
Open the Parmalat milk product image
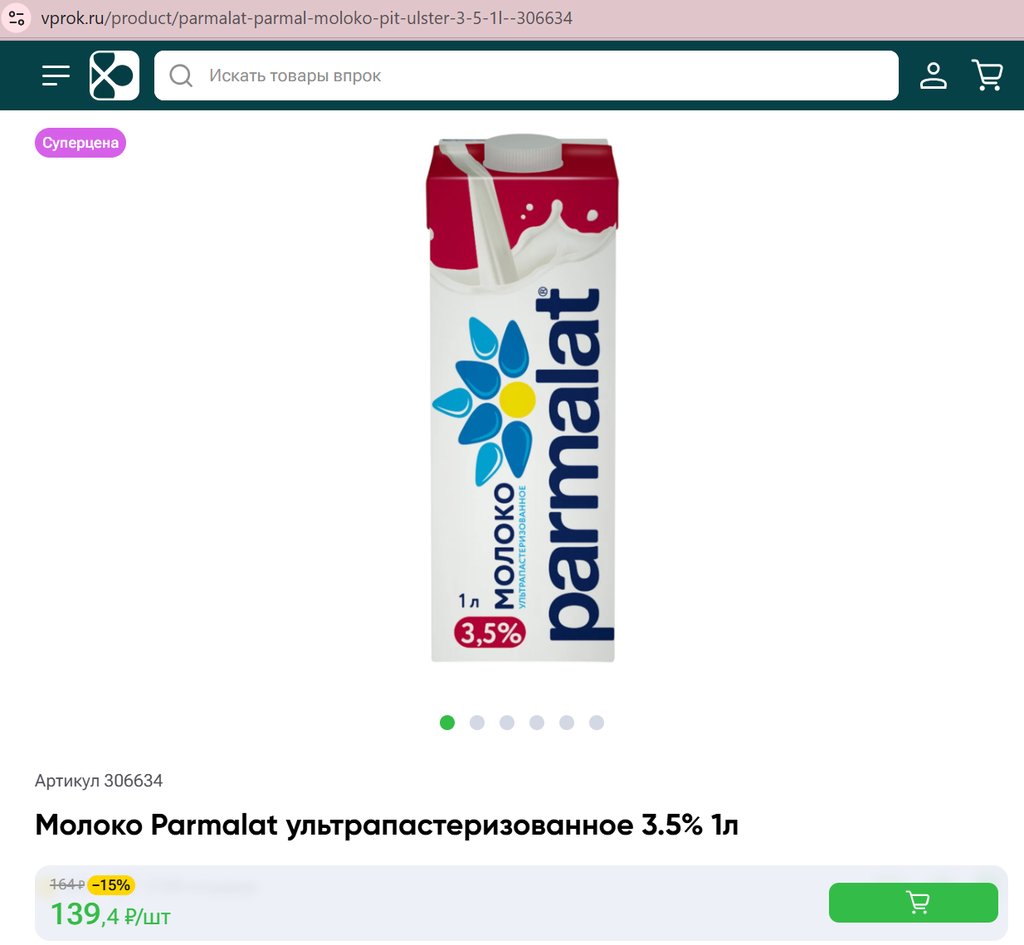522,398
